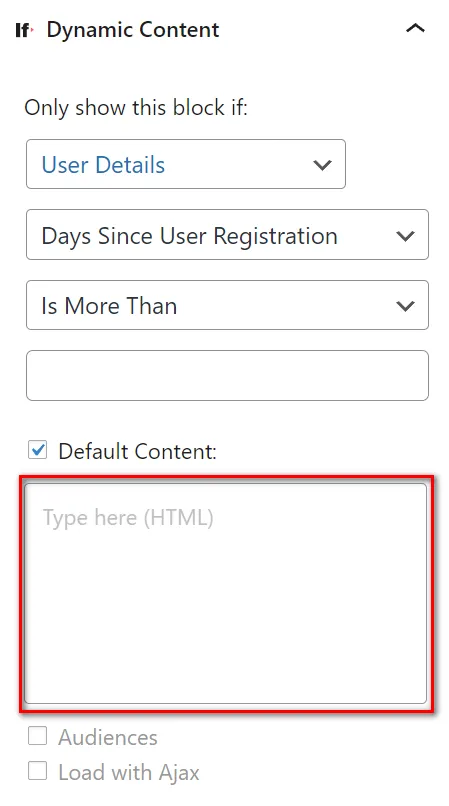Click the arrow icon beside Days Since User Registration
This screenshot has width=449, height=806.
pyautogui.click(x=405, y=236)
